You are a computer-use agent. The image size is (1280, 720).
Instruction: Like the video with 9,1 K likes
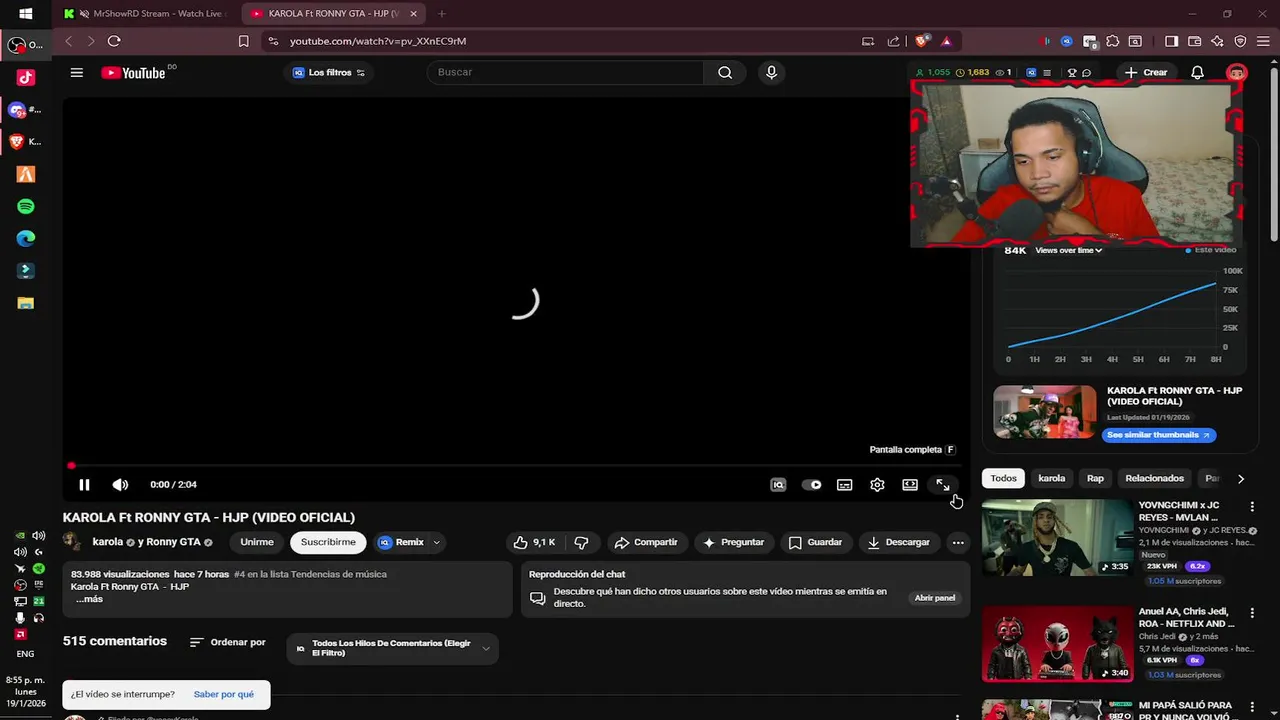click(535, 542)
